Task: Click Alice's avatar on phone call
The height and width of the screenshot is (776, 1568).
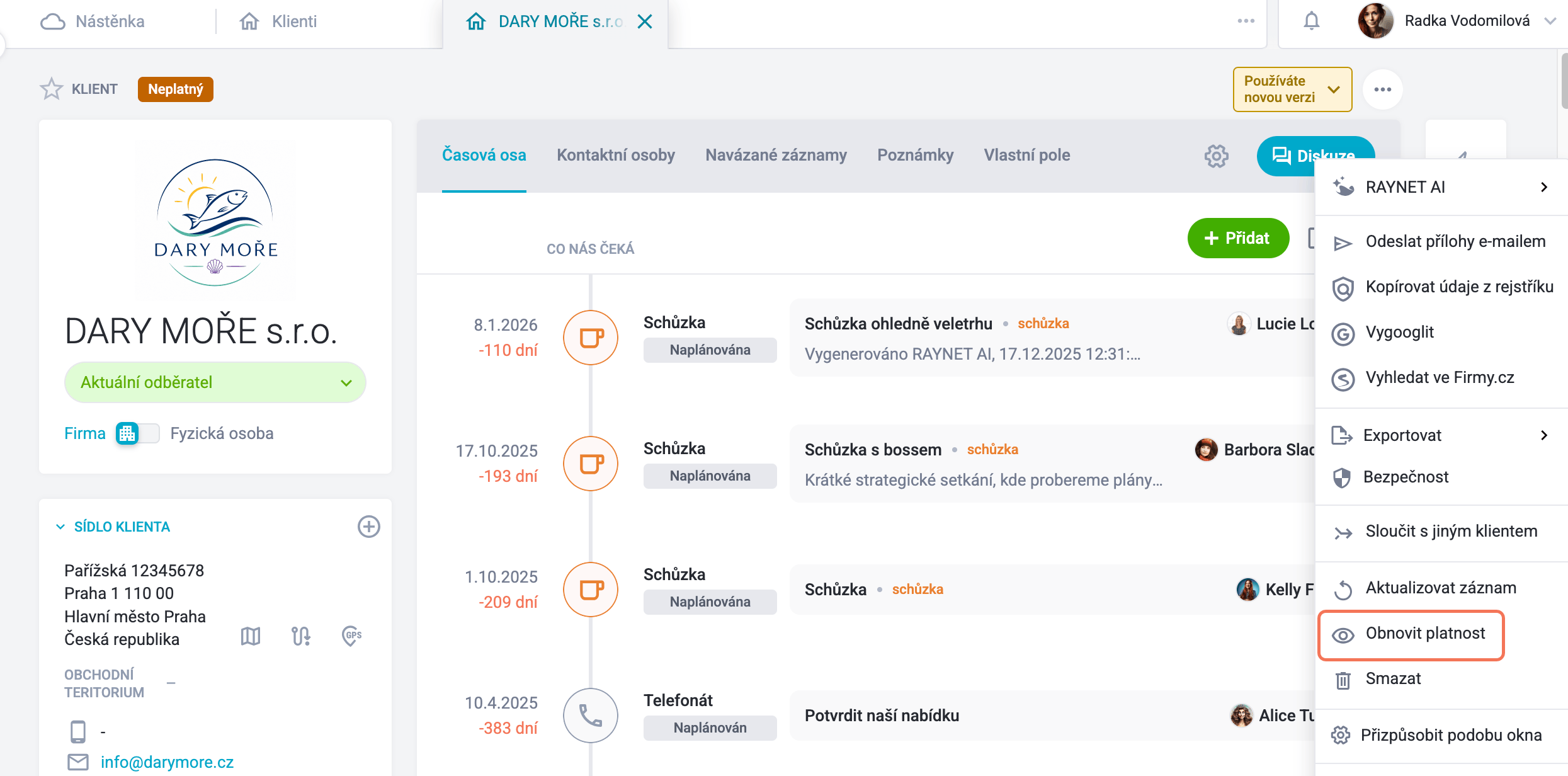Action: tap(1241, 716)
